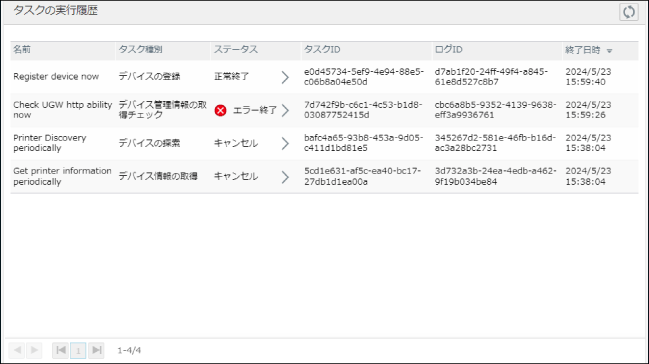Open details chevron for Printer Discovery periodically
Image resolution: width=649 pixels, height=364 pixels.
(285, 143)
